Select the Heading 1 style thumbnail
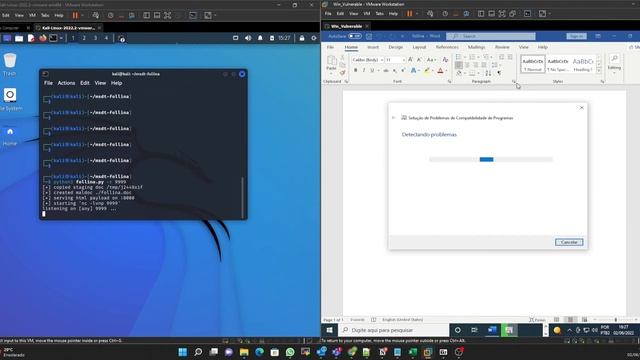This screenshot has width=640, height=360. click(583, 64)
